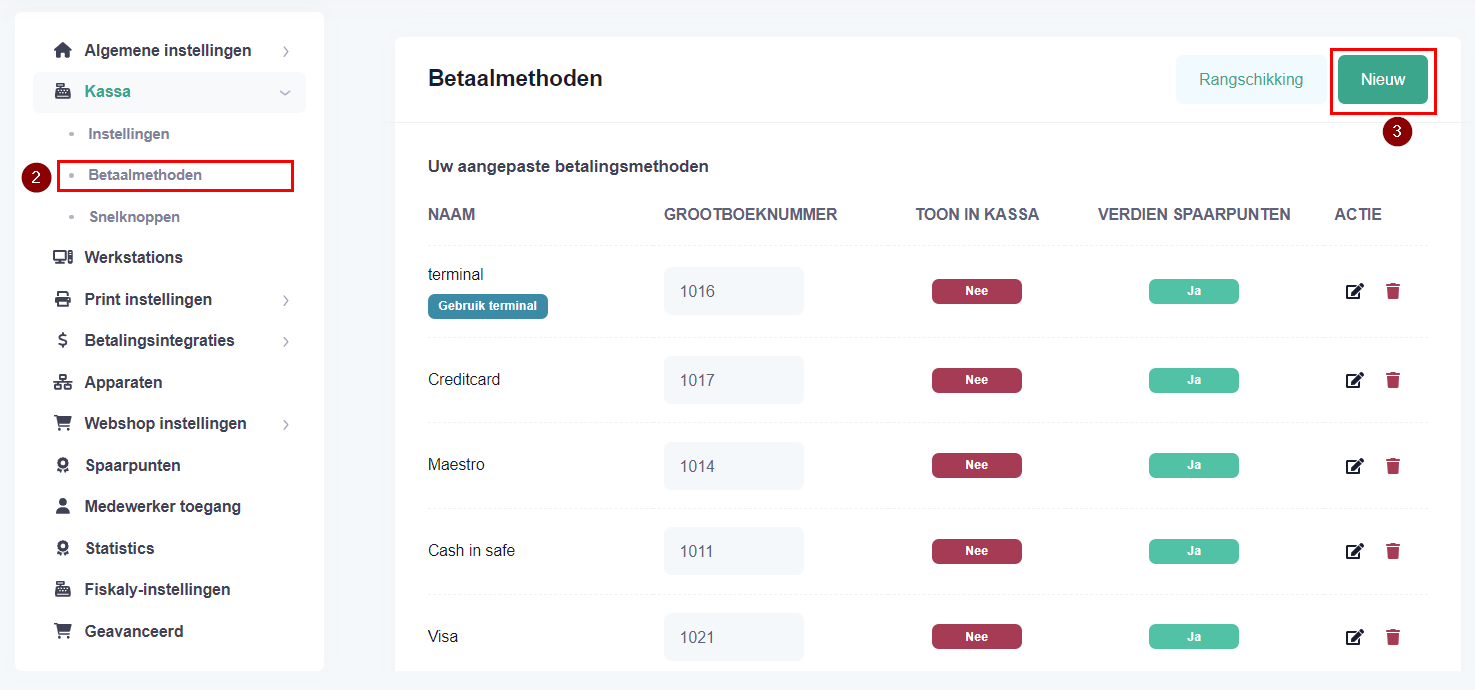Delete the Creditcard payment method
This screenshot has height=690, width=1475.
coord(1392,380)
